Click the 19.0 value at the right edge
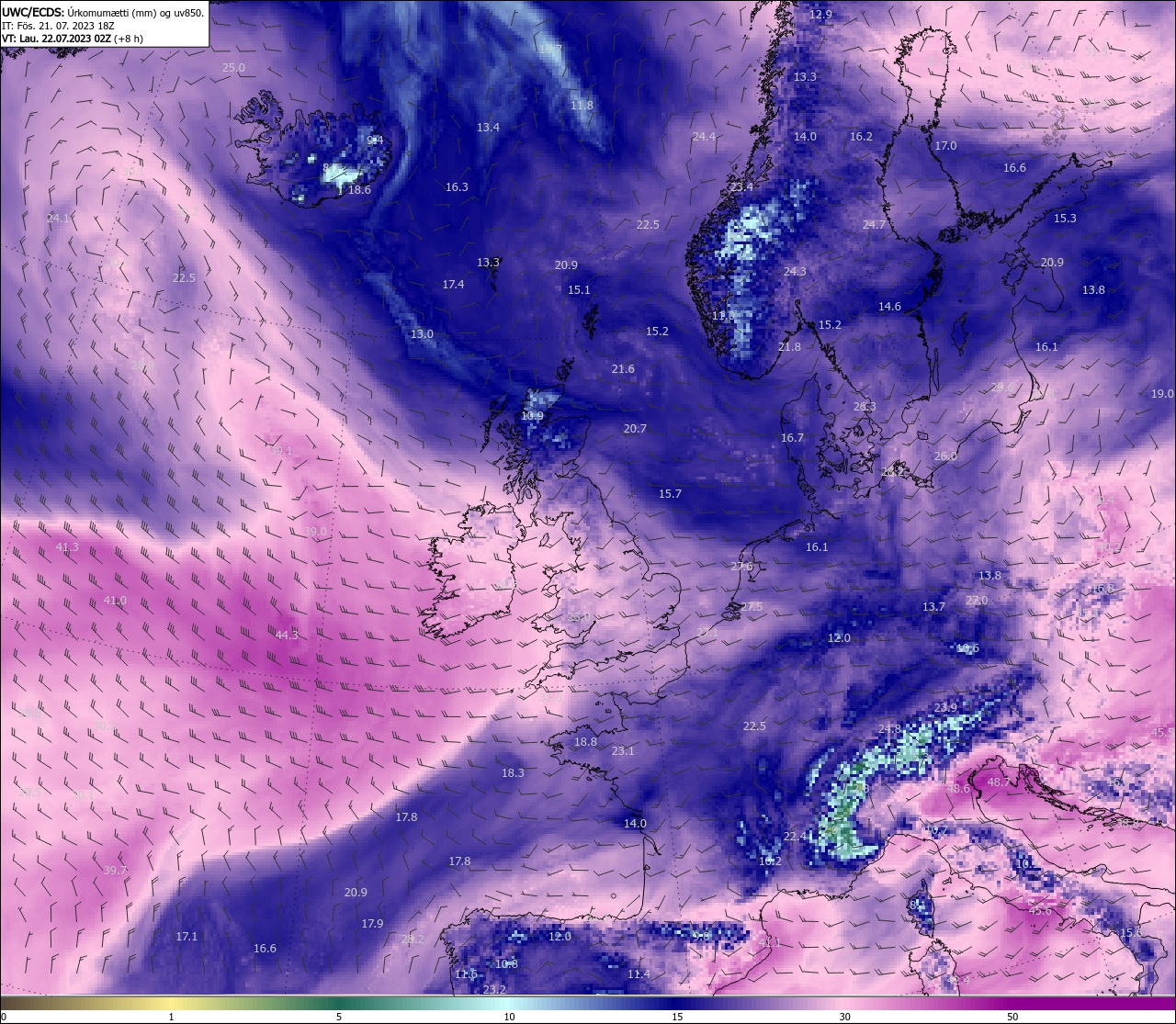Viewport: 1176px width, 1024px height. click(1162, 393)
